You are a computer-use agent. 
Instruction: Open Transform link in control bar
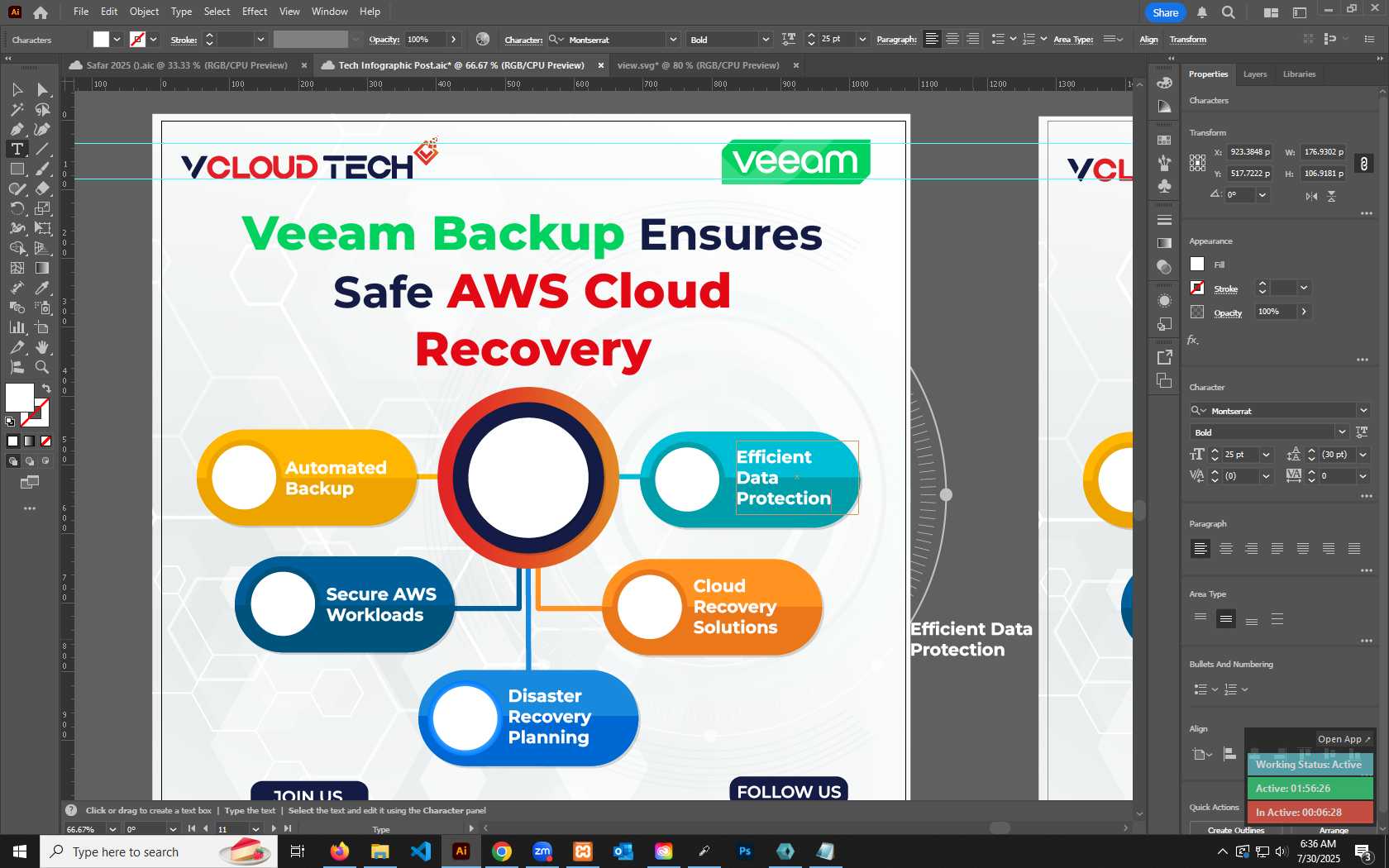click(1188, 40)
